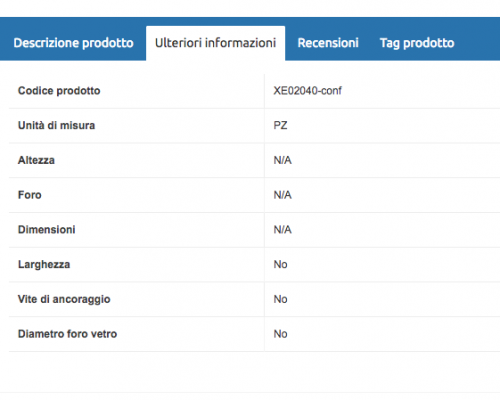
Task: Select the No value for Larghezza
Action: click(280, 264)
